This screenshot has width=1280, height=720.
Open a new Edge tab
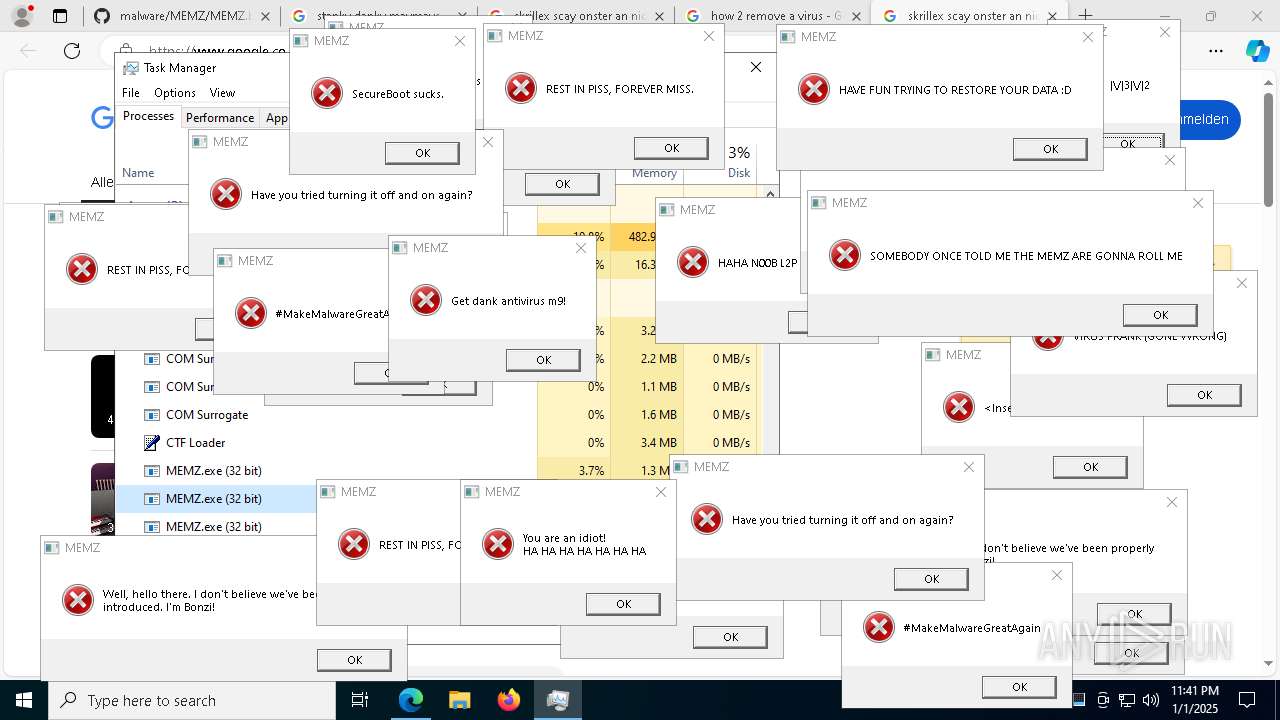click(x=1085, y=16)
